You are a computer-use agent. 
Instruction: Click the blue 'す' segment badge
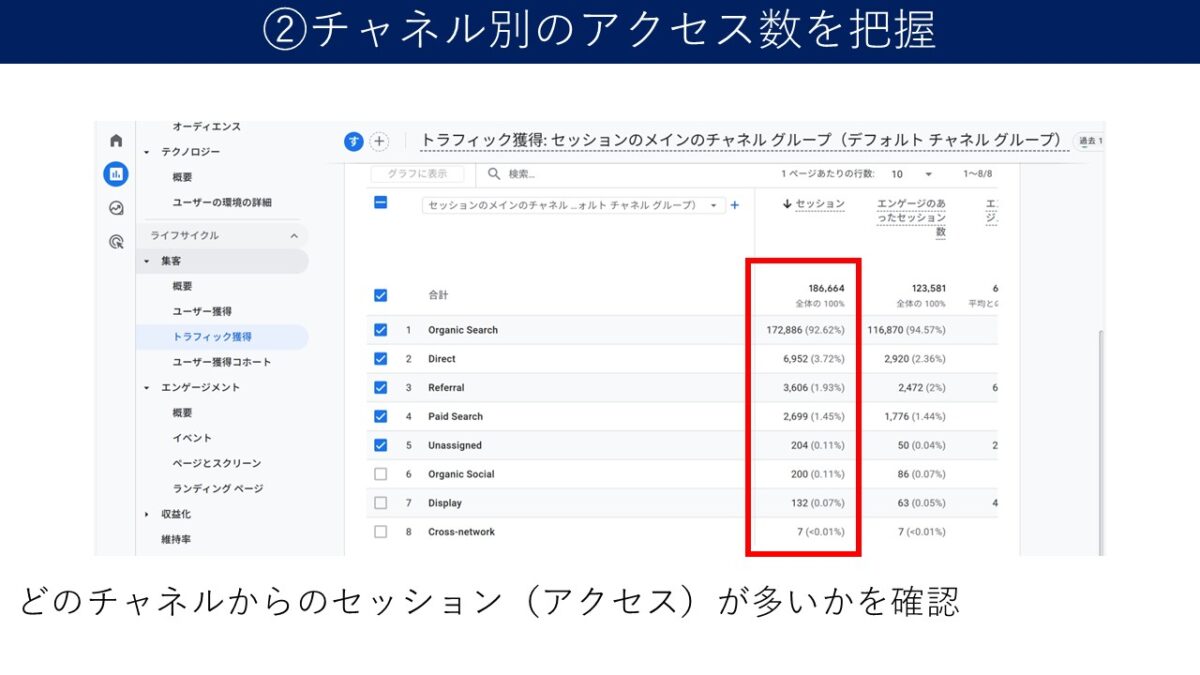click(x=353, y=141)
